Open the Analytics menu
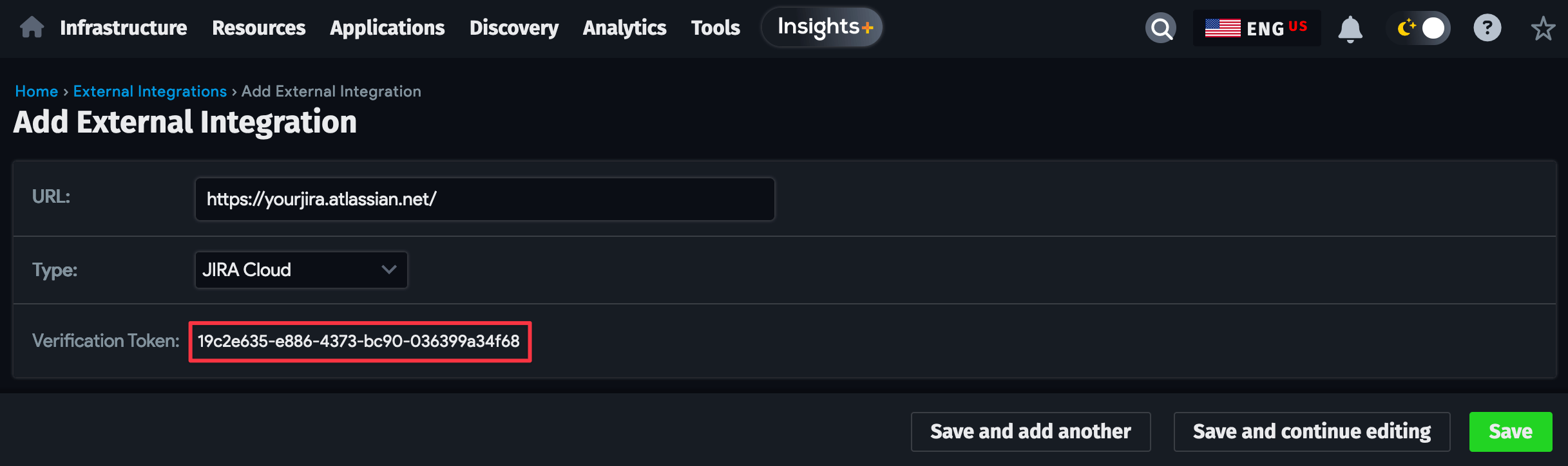The image size is (1568, 466). coord(624,28)
